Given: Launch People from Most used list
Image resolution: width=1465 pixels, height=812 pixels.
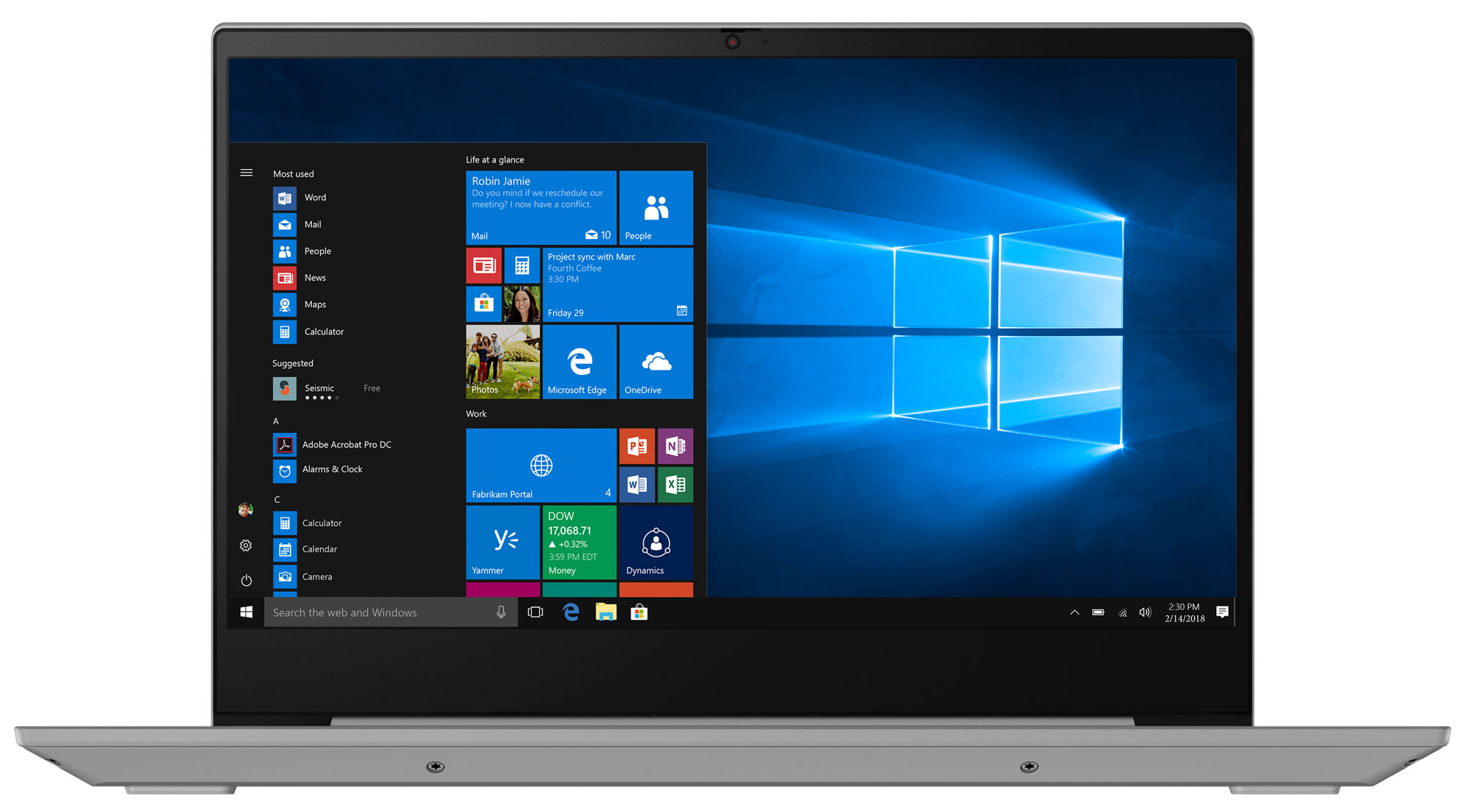Looking at the screenshot, I should click(303, 251).
